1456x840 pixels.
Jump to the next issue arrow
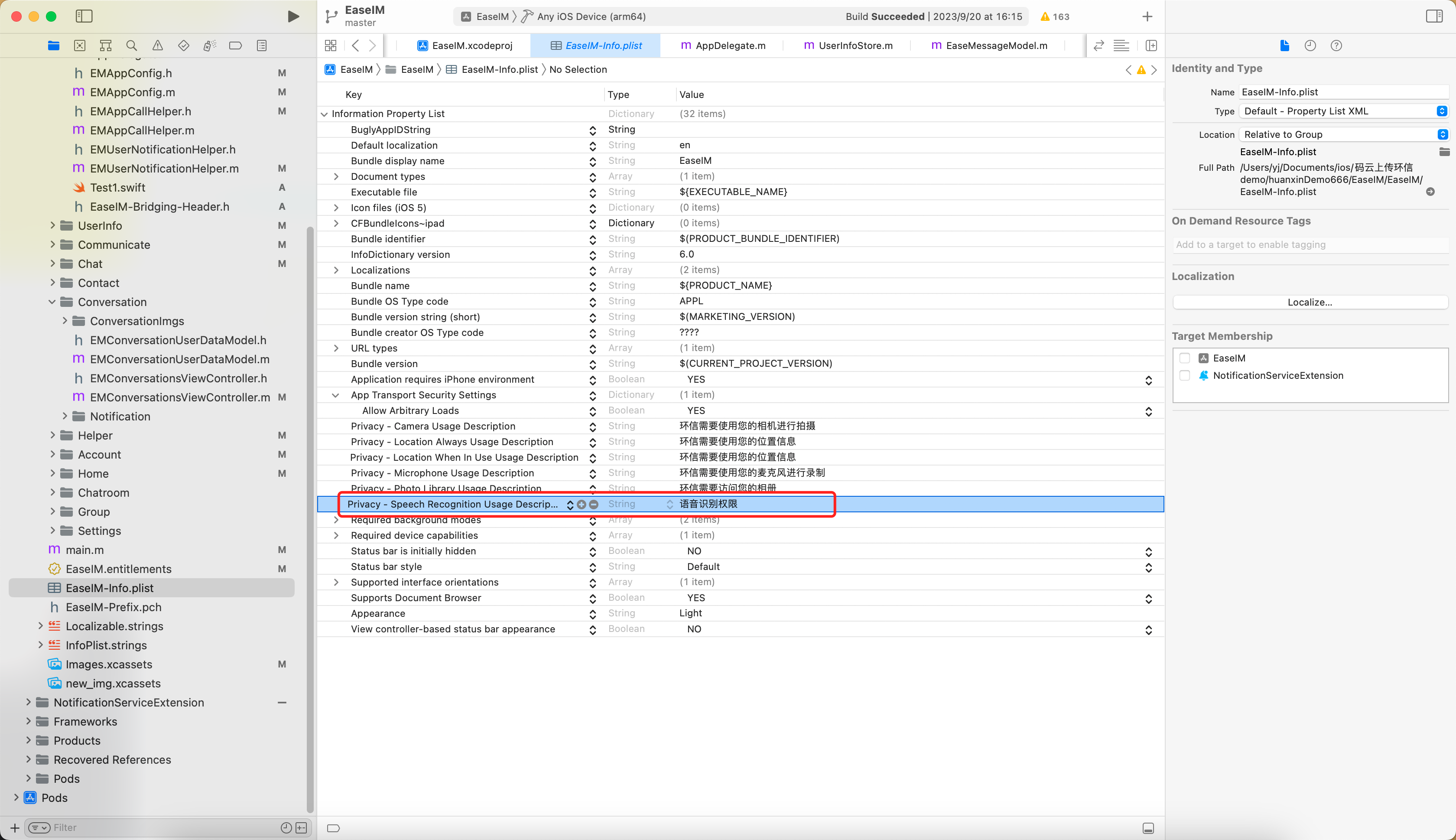point(1154,70)
